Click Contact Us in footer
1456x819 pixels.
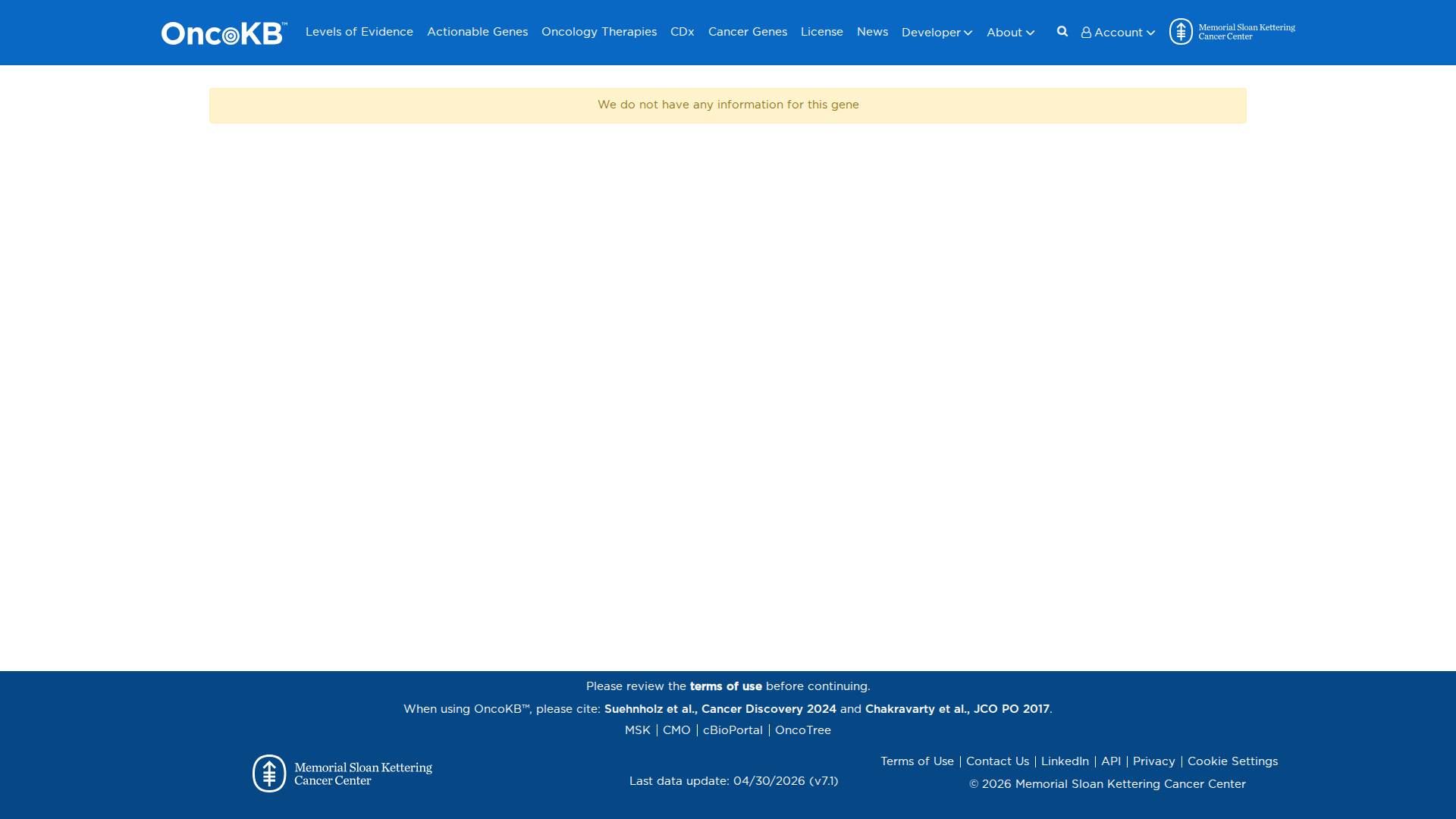click(x=997, y=761)
